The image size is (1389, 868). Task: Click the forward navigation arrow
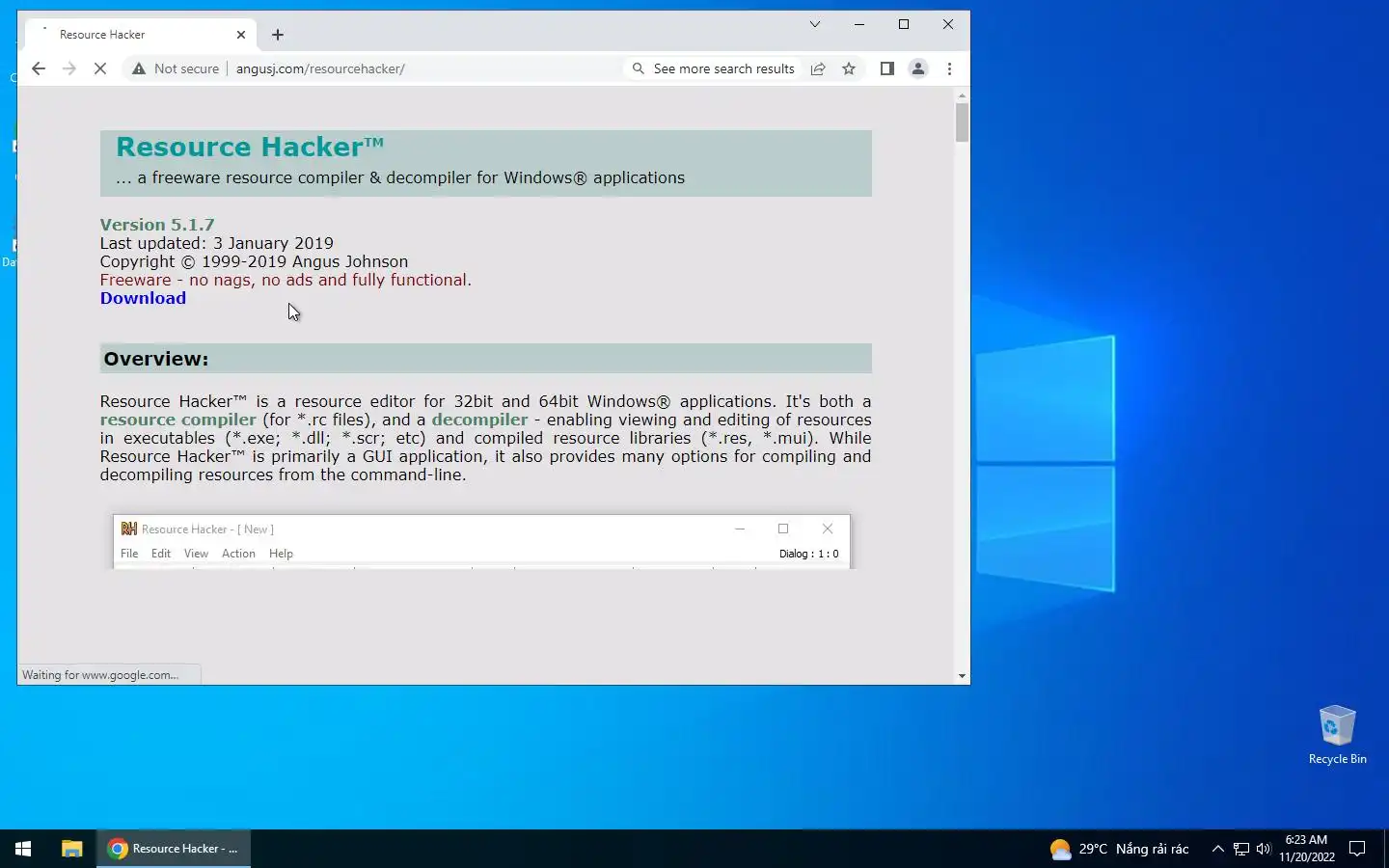[68, 68]
